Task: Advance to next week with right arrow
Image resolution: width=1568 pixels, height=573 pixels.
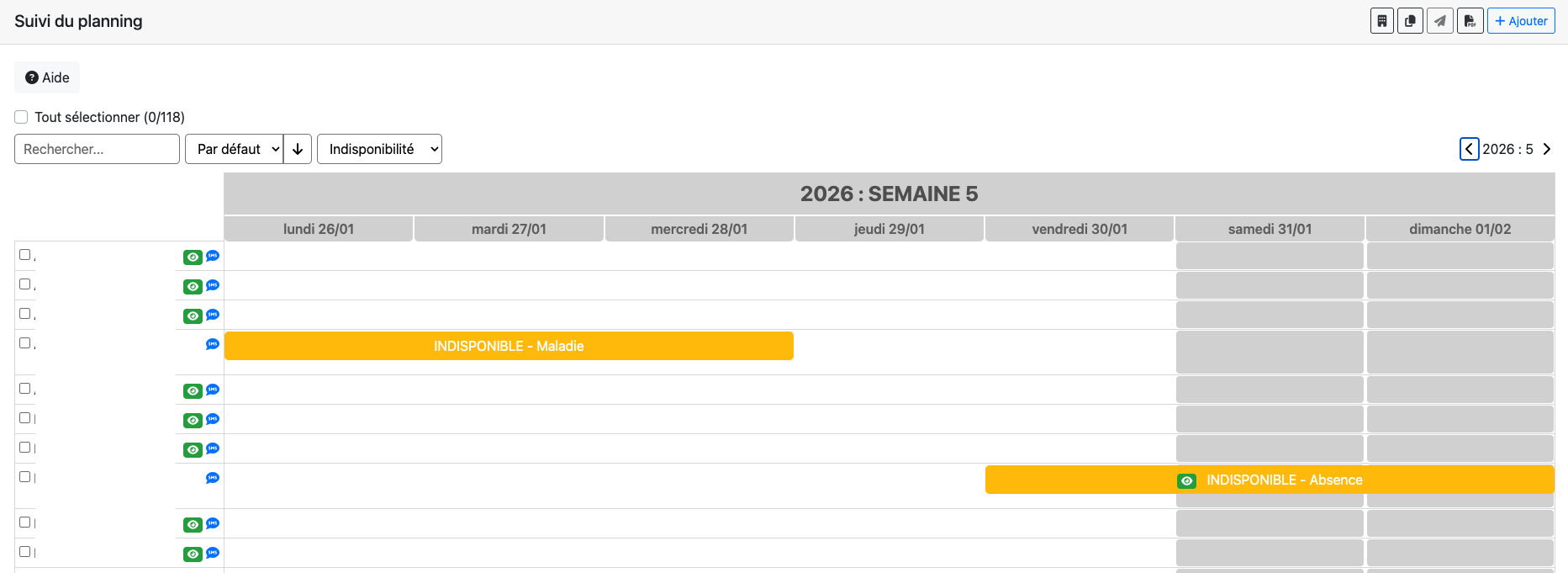Action: (1546, 149)
